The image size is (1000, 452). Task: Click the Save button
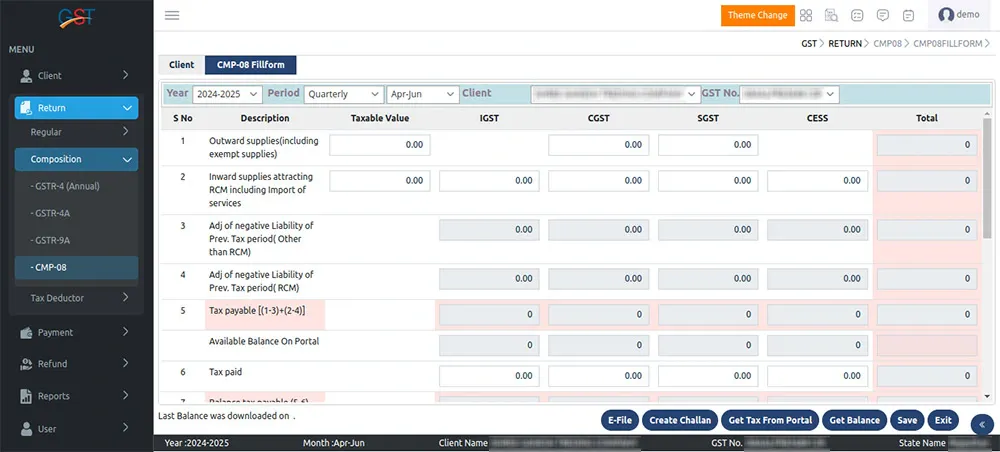[907, 420]
